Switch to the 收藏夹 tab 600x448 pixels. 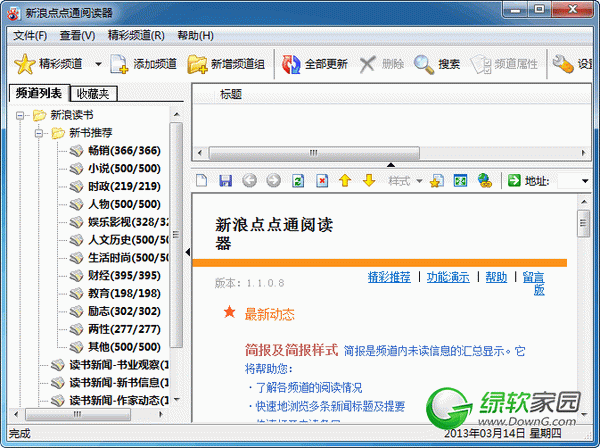coord(93,94)
